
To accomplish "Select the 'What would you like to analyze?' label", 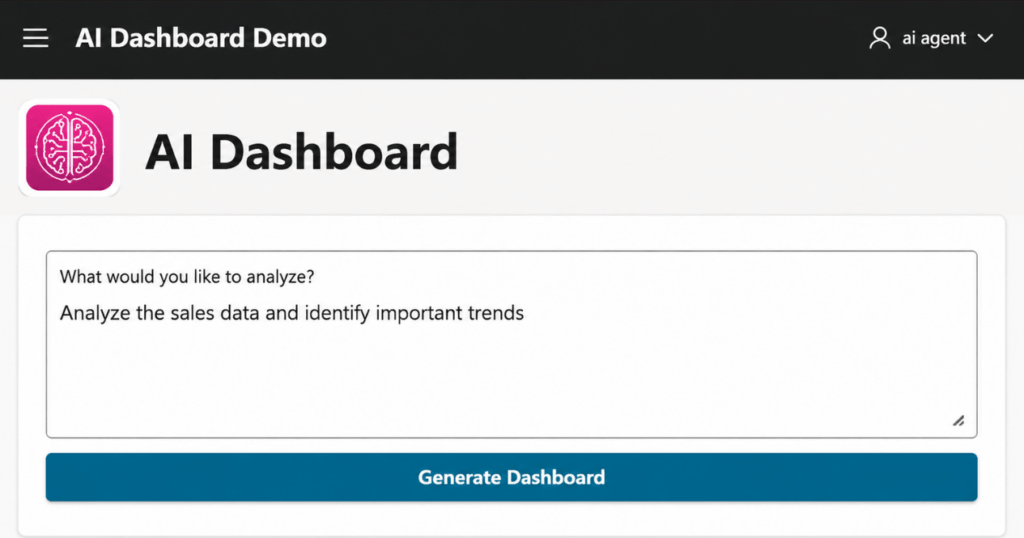I will coord(187,277).
